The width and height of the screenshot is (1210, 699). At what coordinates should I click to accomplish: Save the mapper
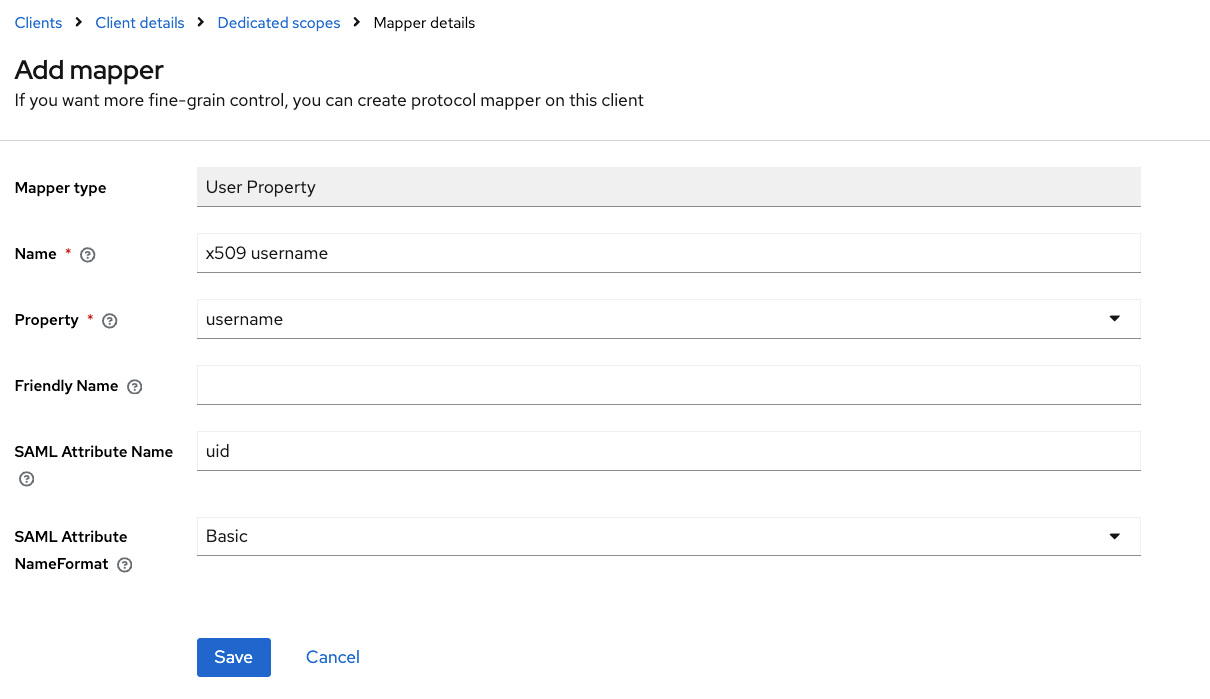click(x=233, y=657)
